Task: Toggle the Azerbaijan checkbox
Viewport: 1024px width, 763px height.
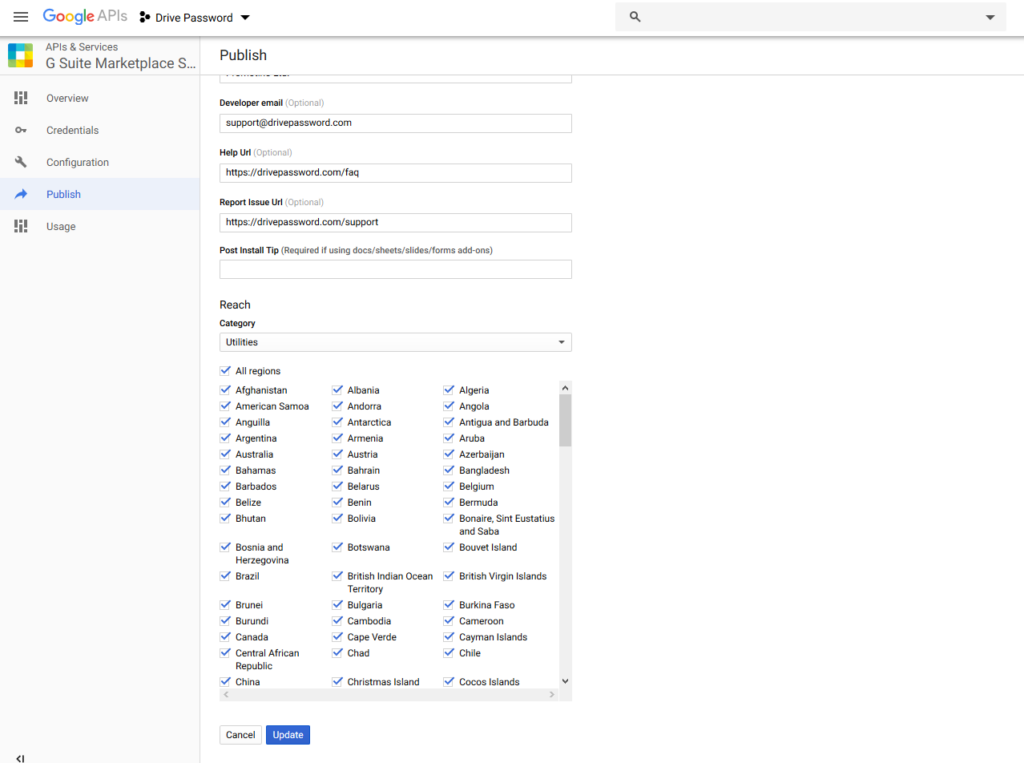Action: pos(449,454)
